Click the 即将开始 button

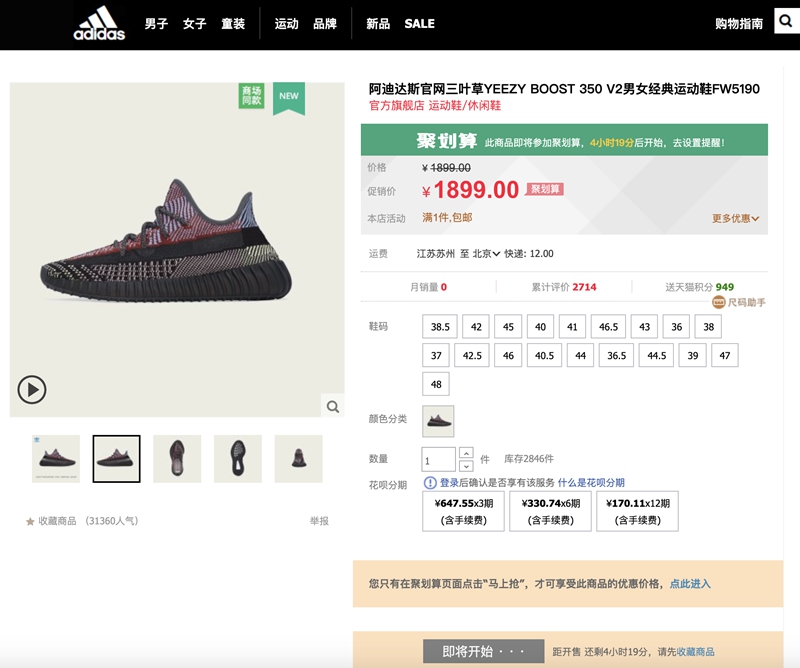tap(483, 652)
